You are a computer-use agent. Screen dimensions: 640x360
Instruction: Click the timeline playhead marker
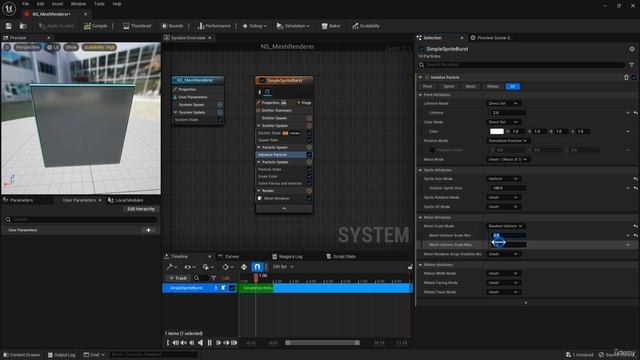pos(256,278)
